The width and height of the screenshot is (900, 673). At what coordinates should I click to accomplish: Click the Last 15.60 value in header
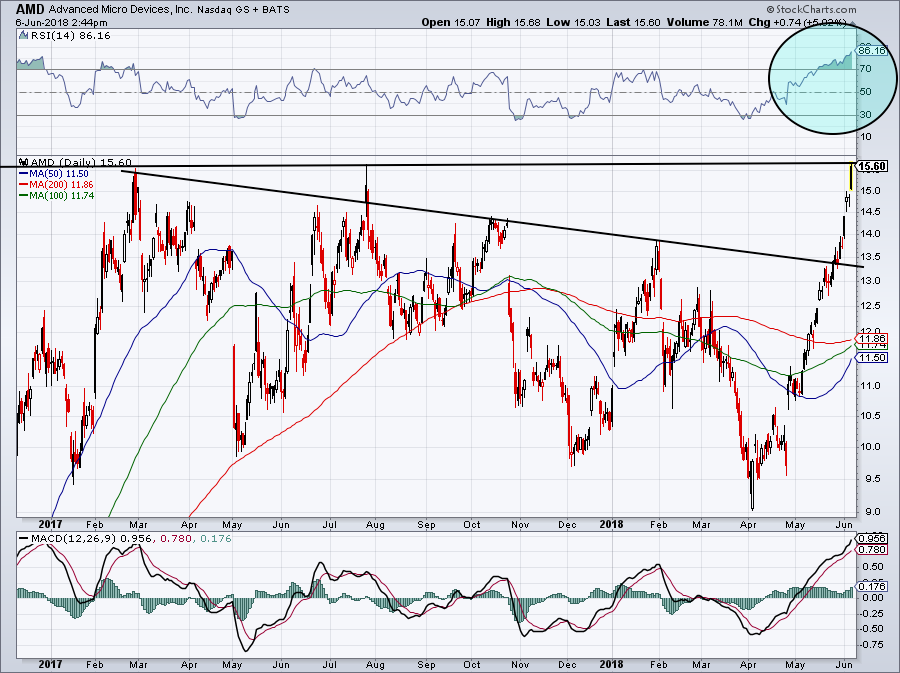click(634, 22)
